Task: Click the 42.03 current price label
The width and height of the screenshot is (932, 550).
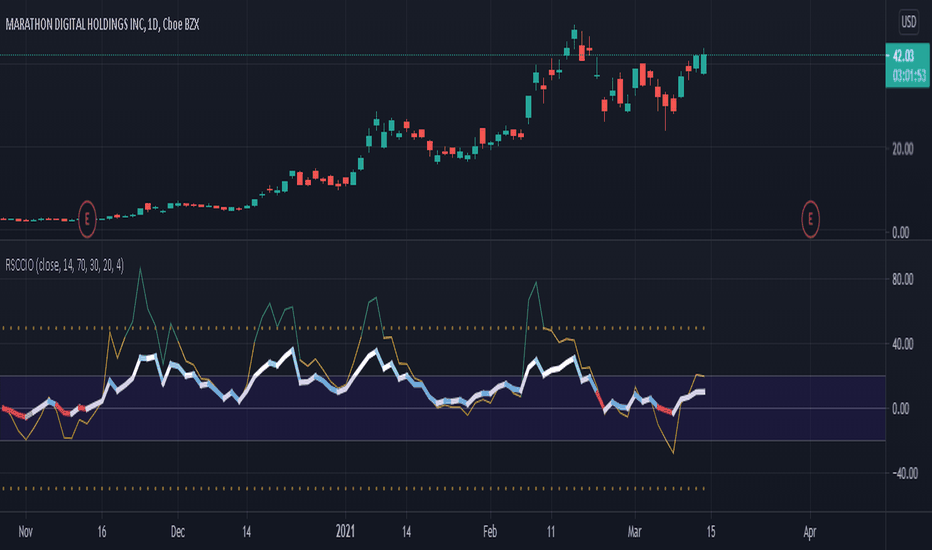Action: 903,56
